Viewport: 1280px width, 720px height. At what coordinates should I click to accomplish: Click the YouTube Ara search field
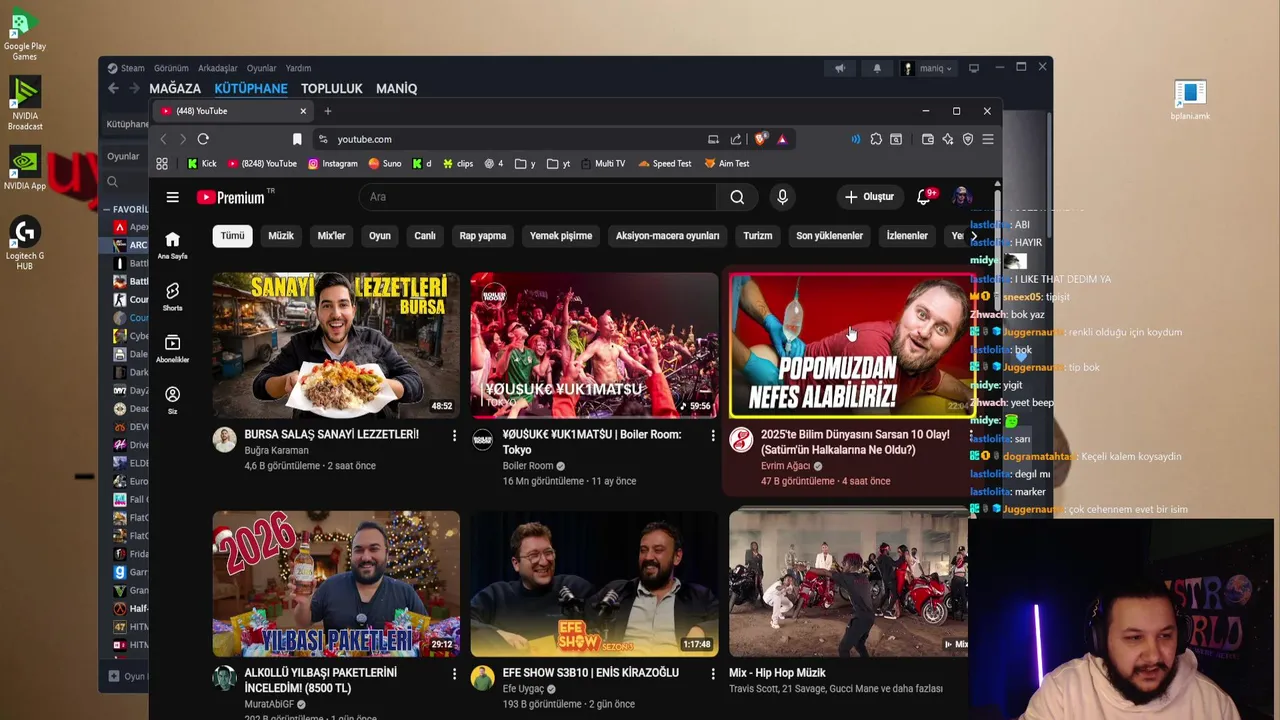coord(540,197)
